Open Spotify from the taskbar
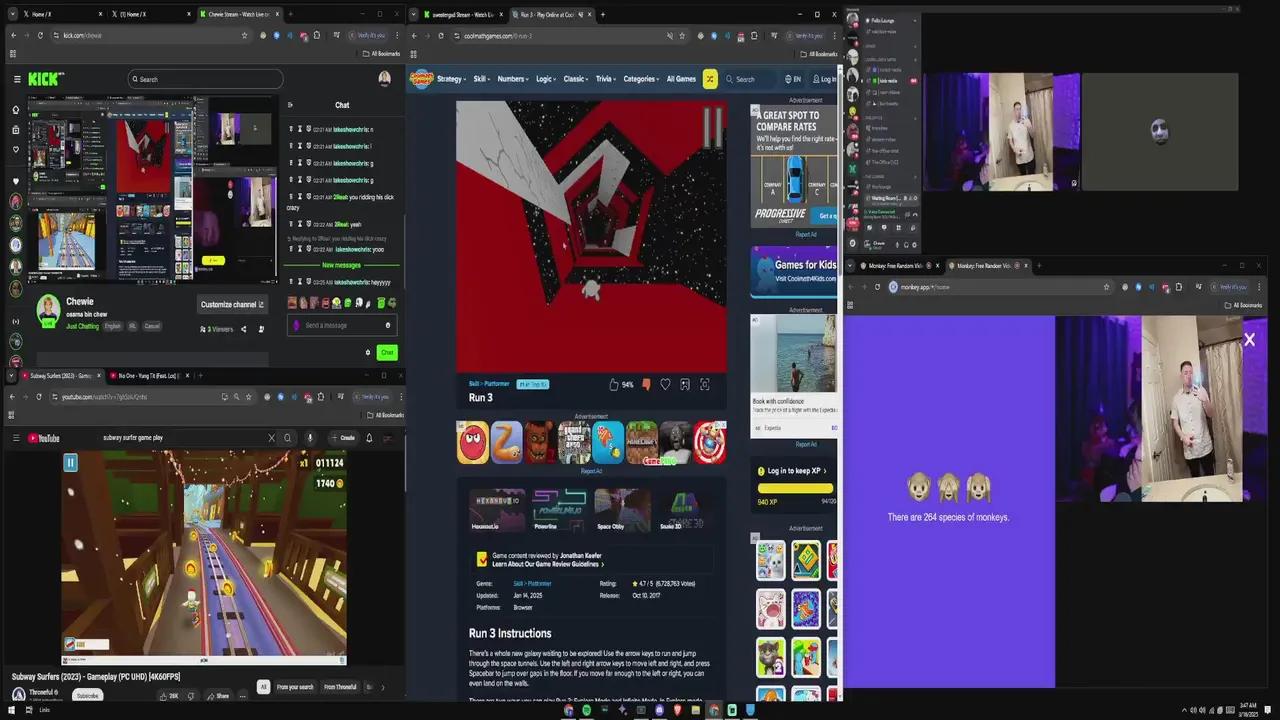The height and width of the screenshot is (720, 1280). coord(586,710)
